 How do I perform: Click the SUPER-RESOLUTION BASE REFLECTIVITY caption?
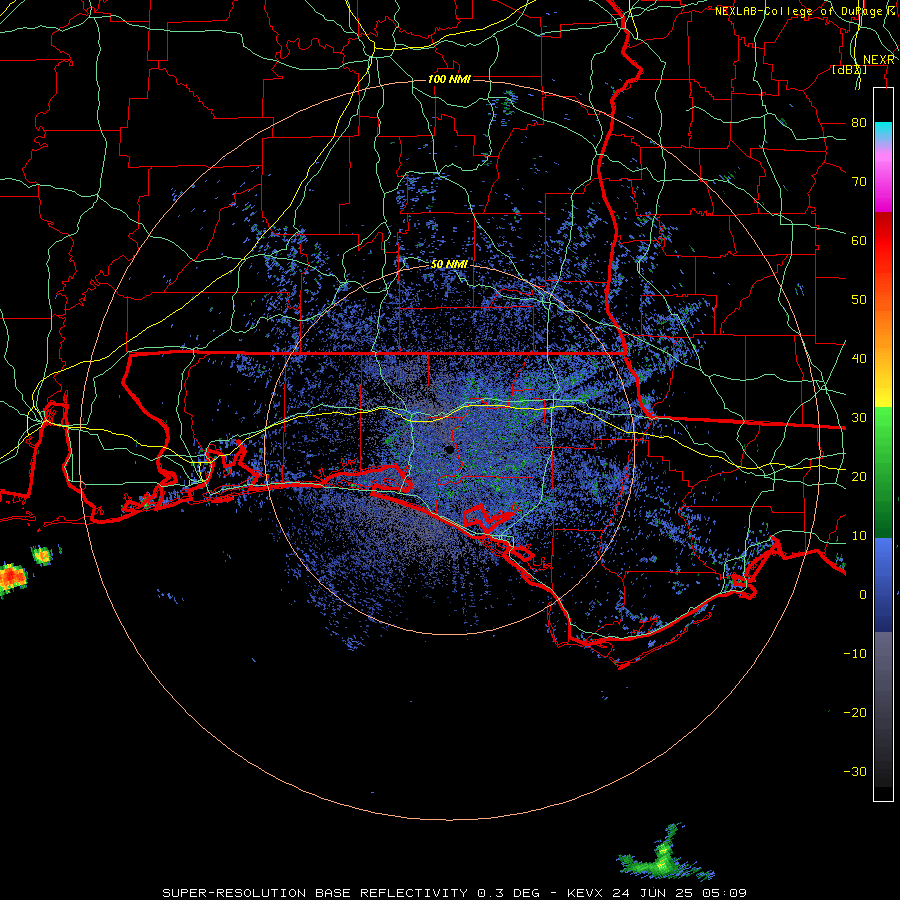tap(315, 893)
